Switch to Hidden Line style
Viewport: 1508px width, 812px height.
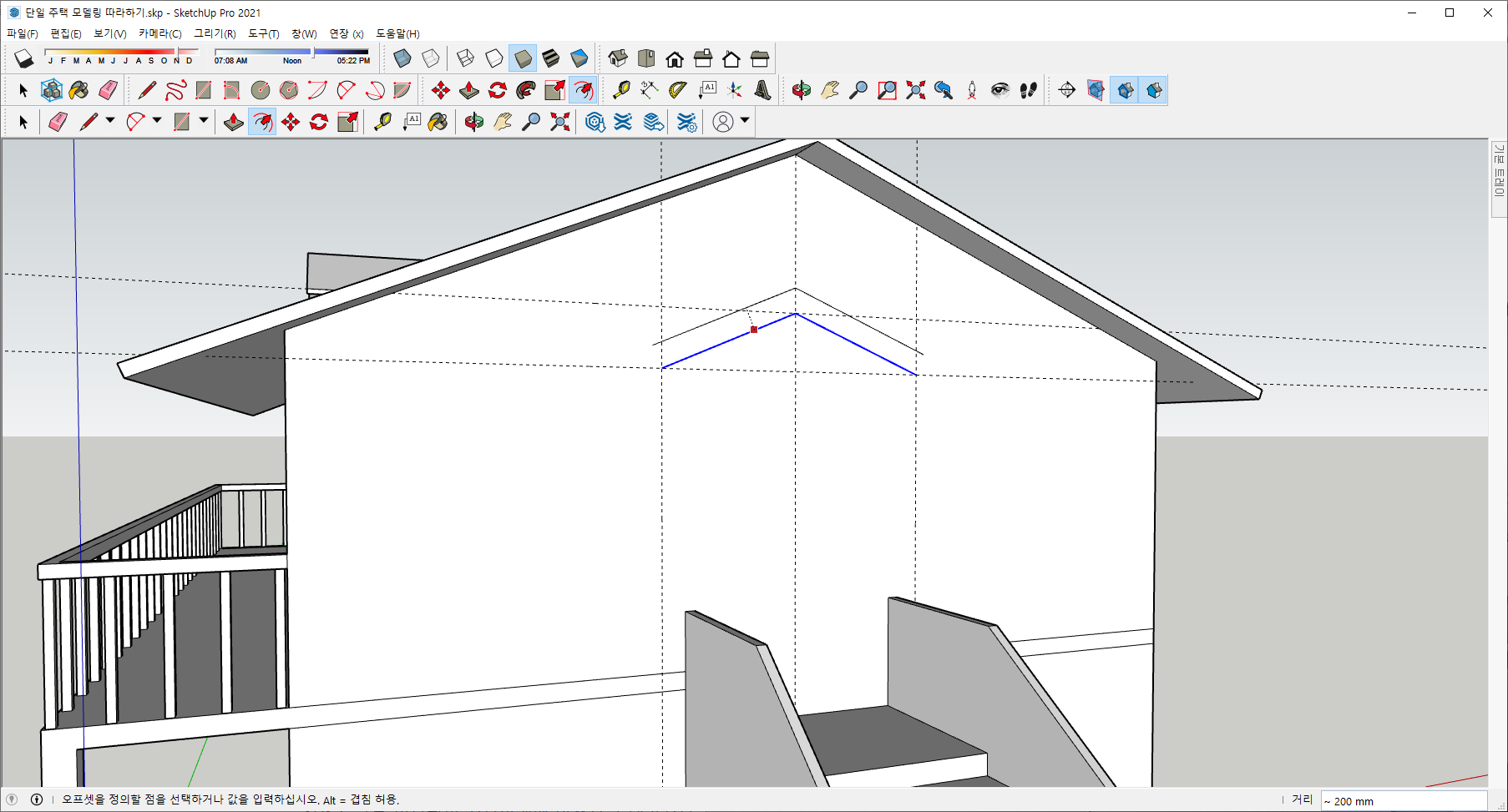(x=494, y=58)
